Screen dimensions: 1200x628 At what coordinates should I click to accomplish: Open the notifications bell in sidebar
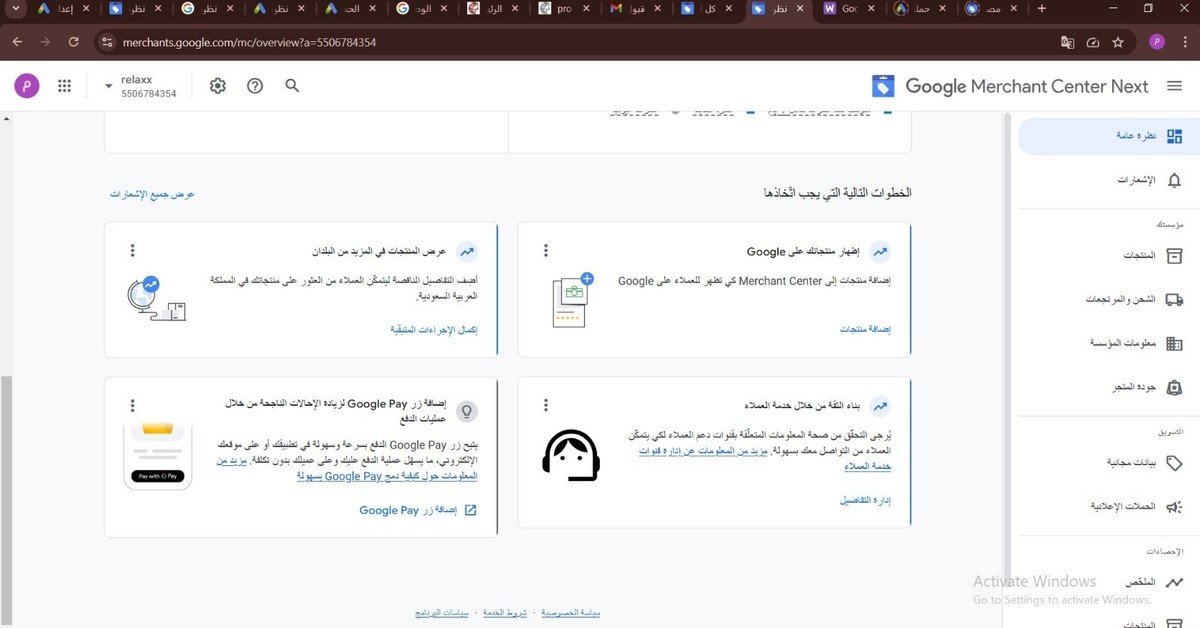[1174, 180]
